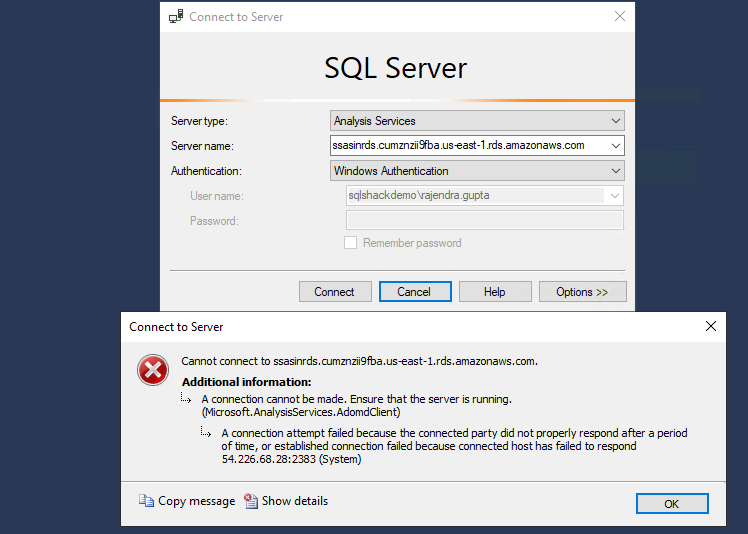Close the Connect to Server window

click(620, 17)
